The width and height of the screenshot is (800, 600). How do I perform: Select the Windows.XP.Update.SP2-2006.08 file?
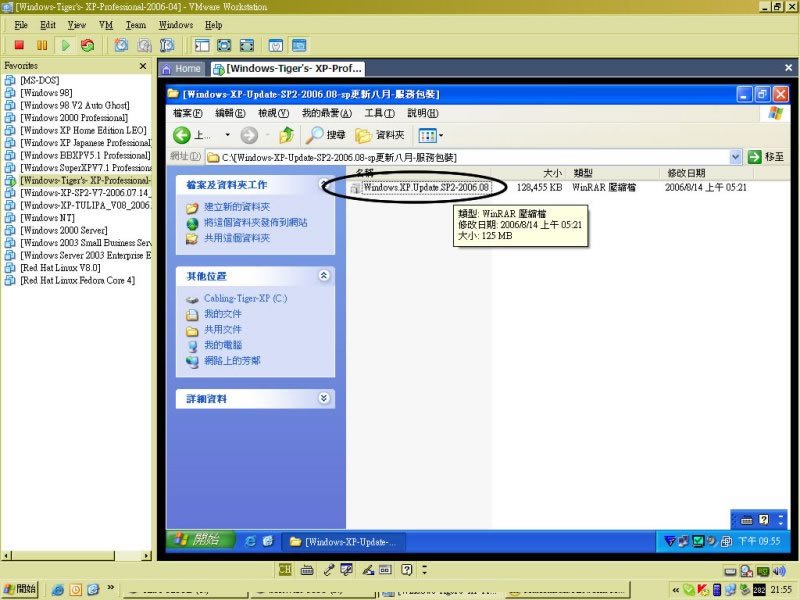[x=426, y=187]
